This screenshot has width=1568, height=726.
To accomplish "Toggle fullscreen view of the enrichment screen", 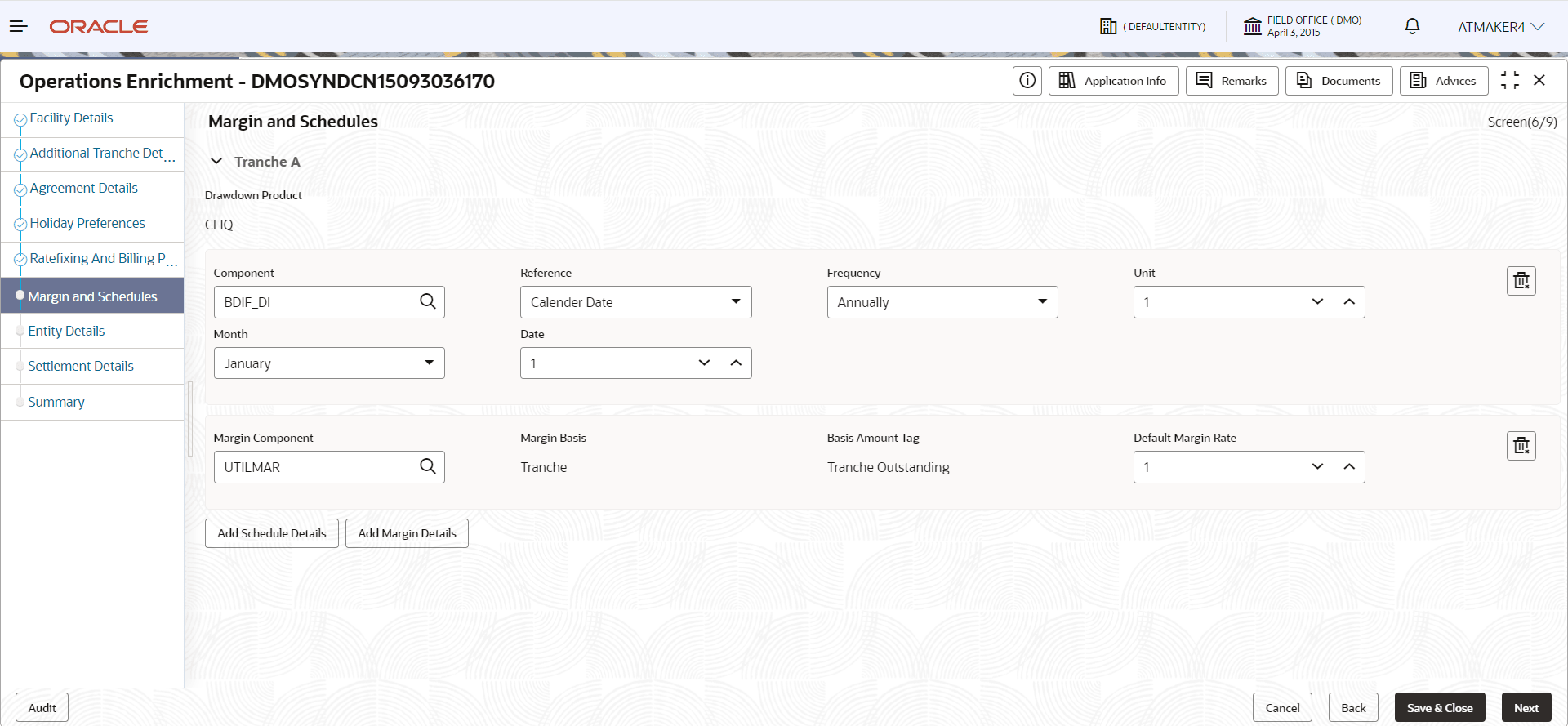I will click(1510, 81).
